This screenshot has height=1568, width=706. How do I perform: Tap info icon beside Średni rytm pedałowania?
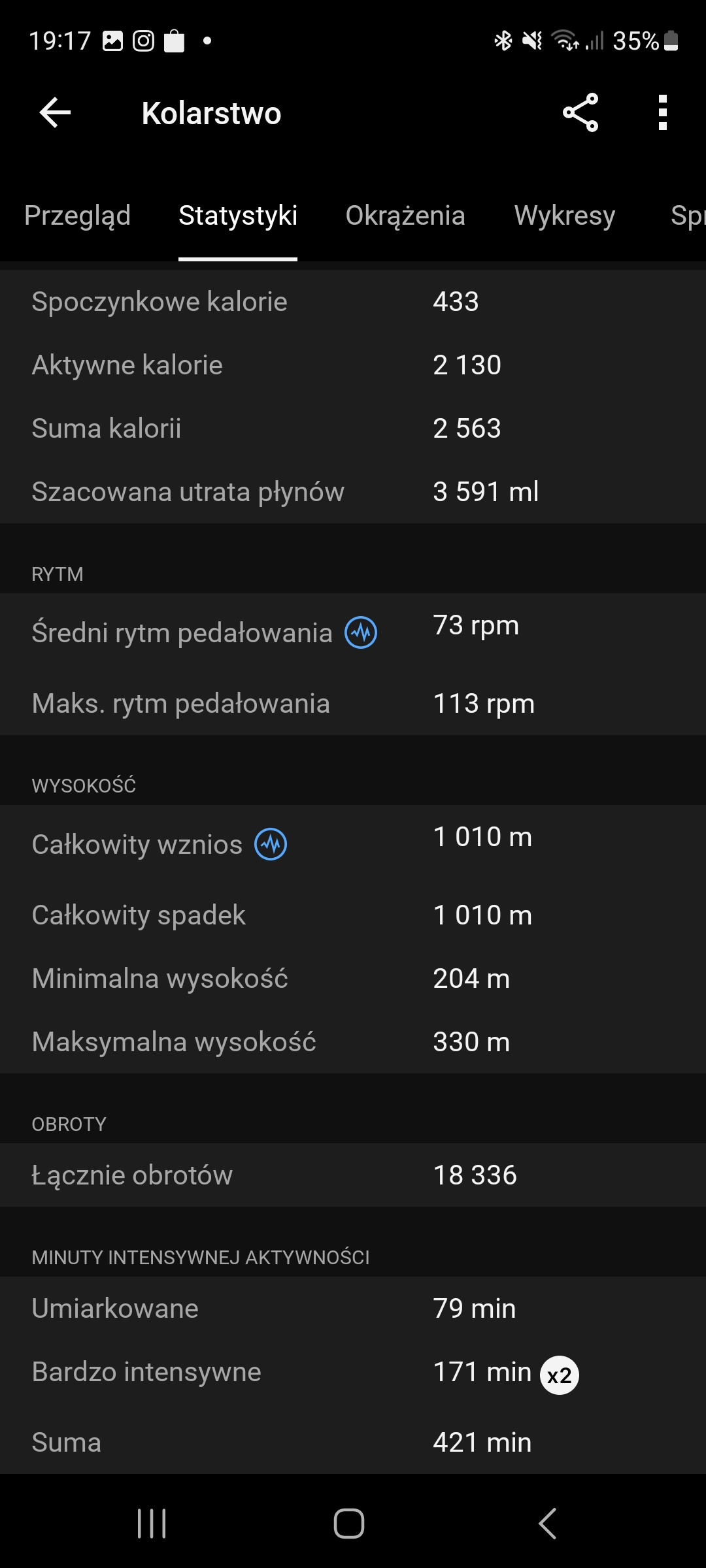point(361,632)
